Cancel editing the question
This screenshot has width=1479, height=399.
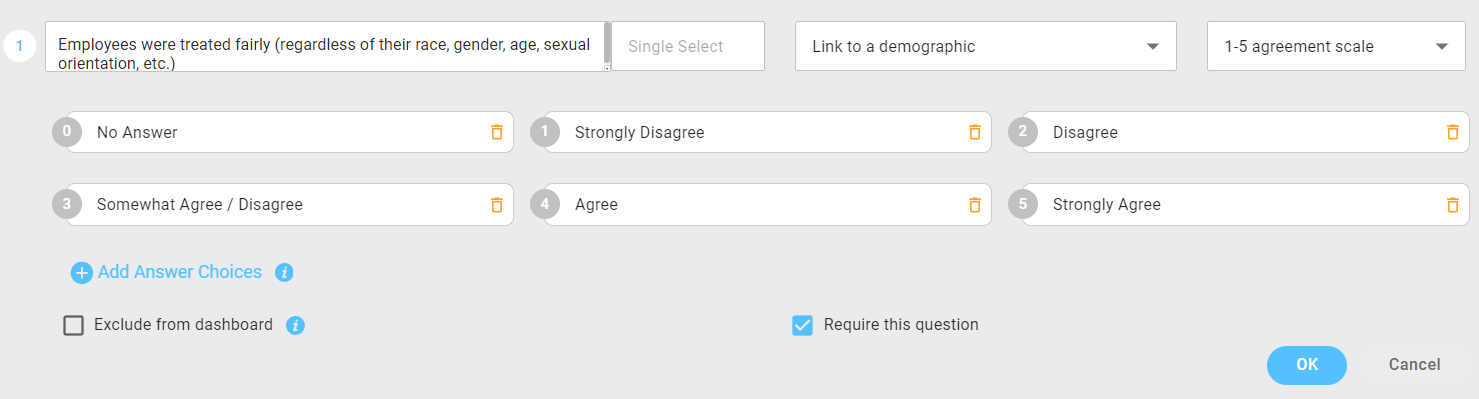(1414, 365)
